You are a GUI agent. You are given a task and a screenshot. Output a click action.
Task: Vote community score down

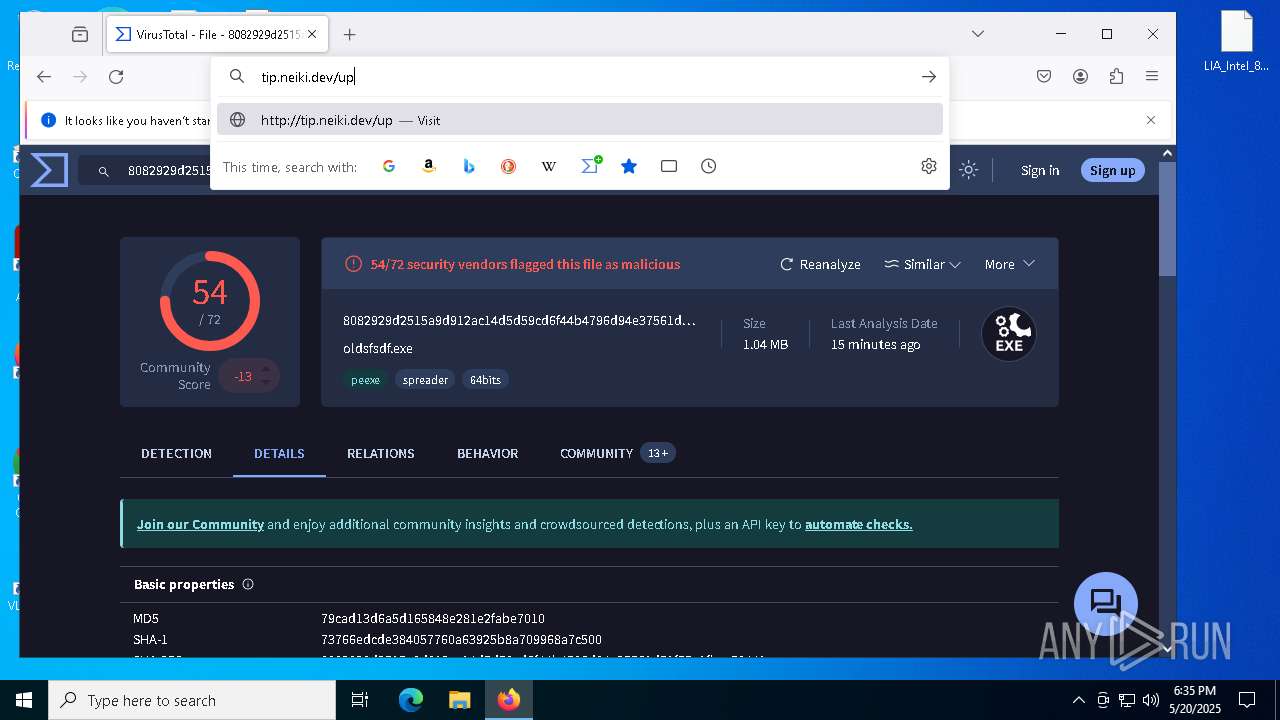pos(266,383)
